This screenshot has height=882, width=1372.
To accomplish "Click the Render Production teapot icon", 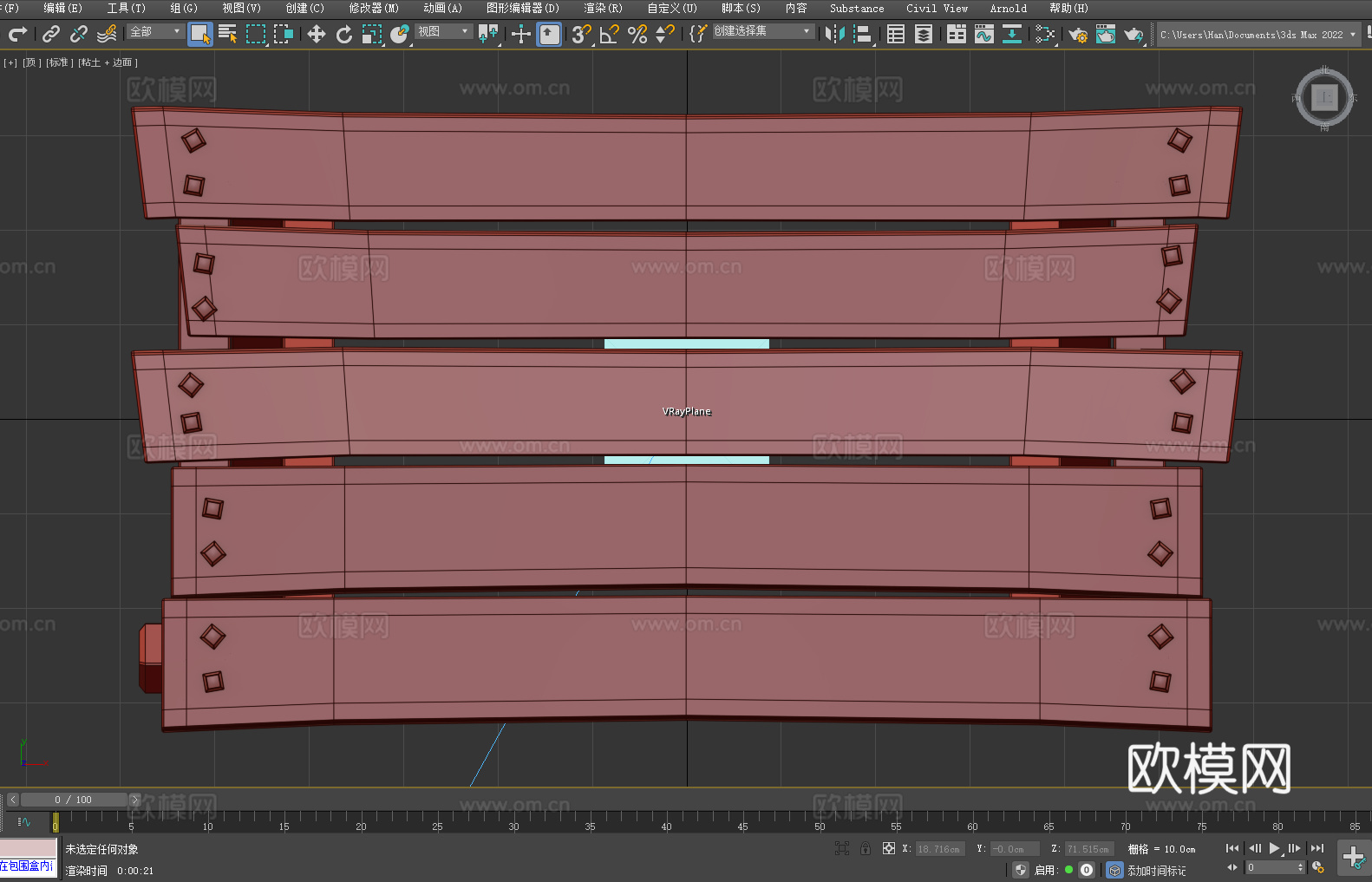I will pyautogui.click(x=1134, y=34).
